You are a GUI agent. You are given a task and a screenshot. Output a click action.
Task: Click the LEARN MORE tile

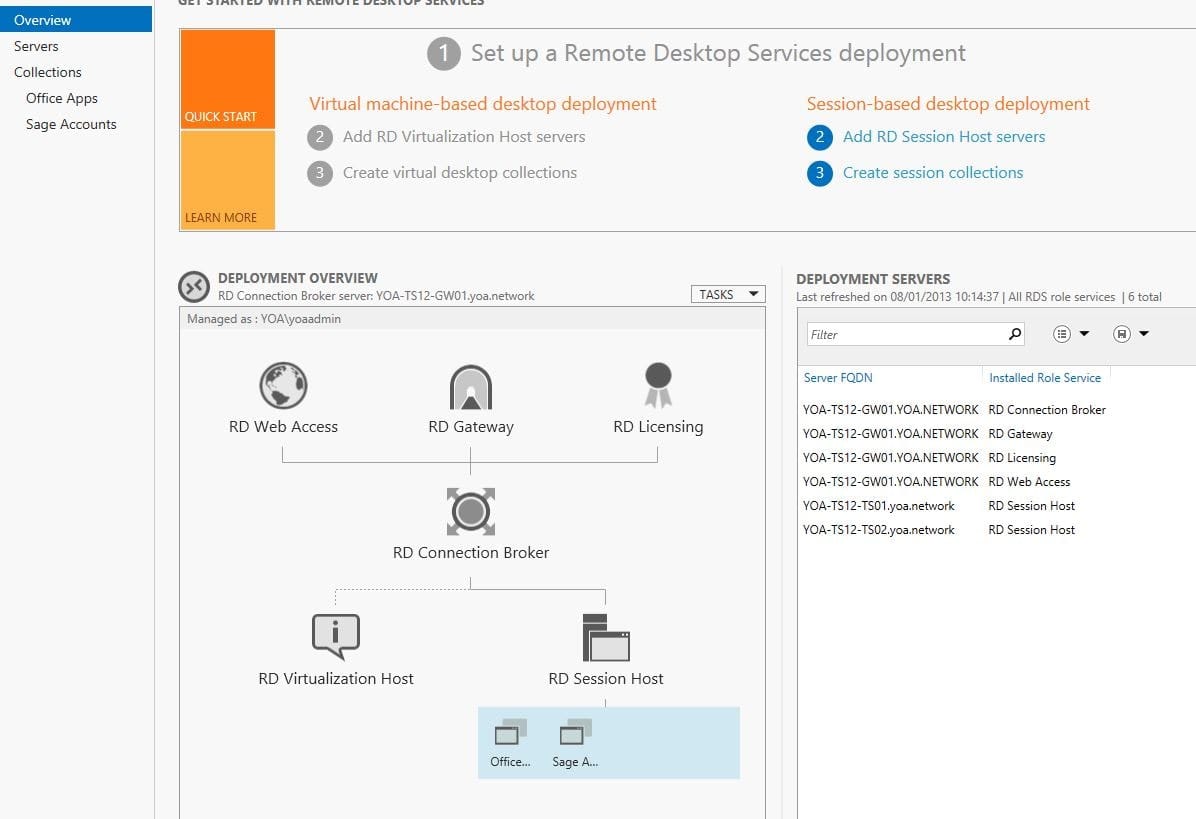click(x=227, y=180)
